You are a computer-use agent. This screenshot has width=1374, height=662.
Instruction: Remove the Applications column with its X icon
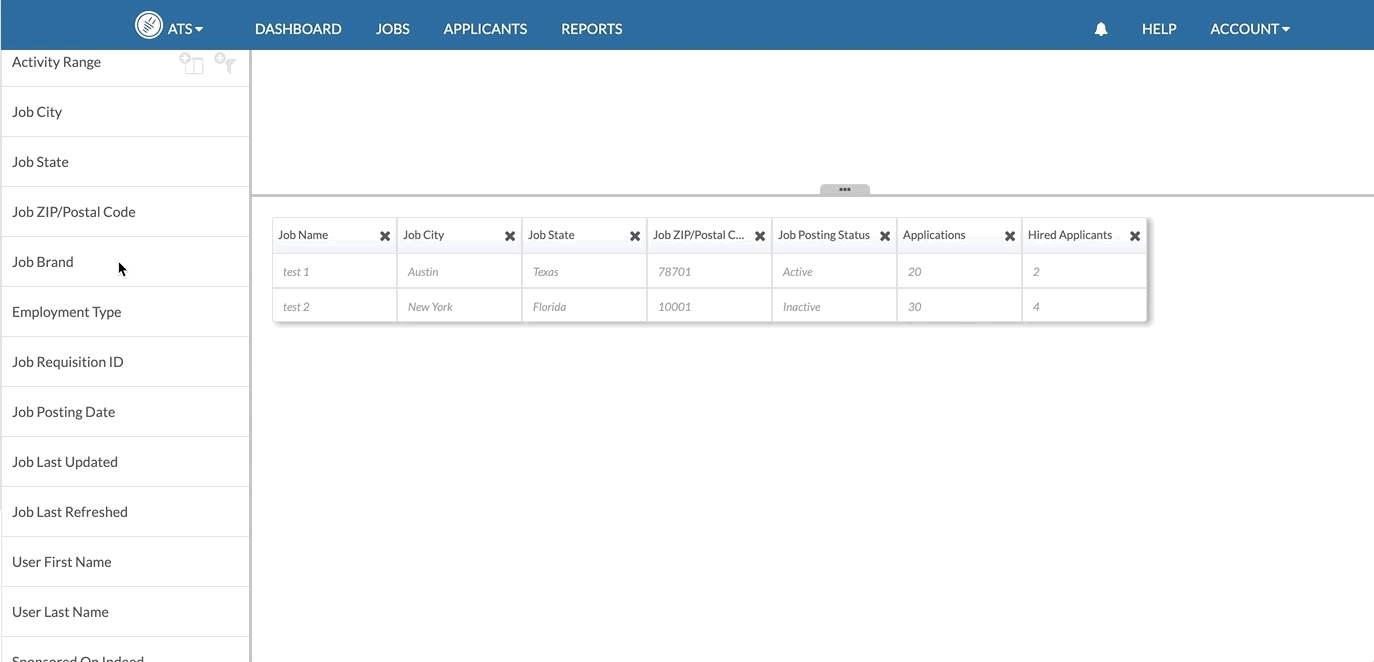pos(1009,236)
